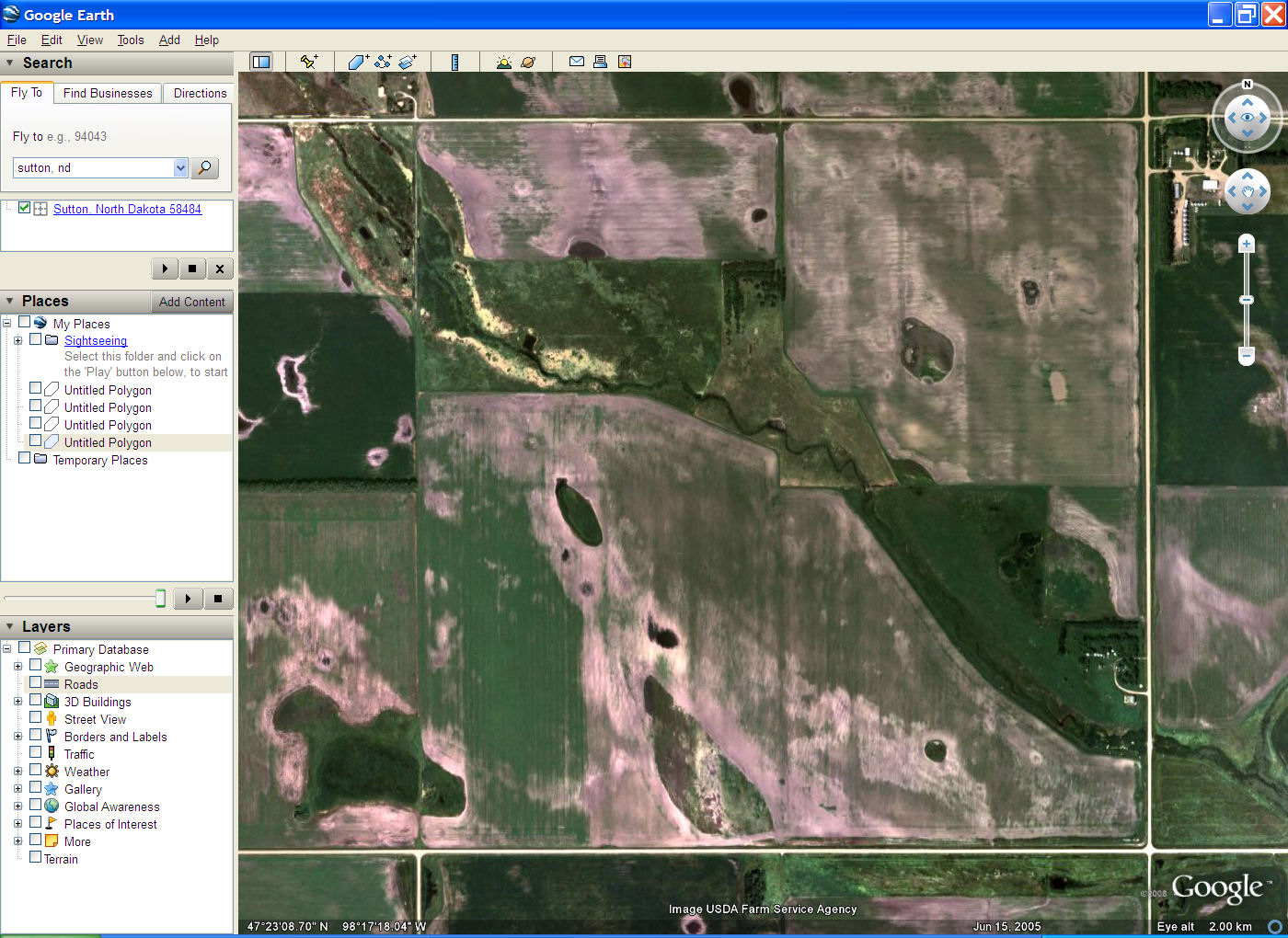Select Places of Interest layer item
The image size is (1288, 938).
point(110,824)
